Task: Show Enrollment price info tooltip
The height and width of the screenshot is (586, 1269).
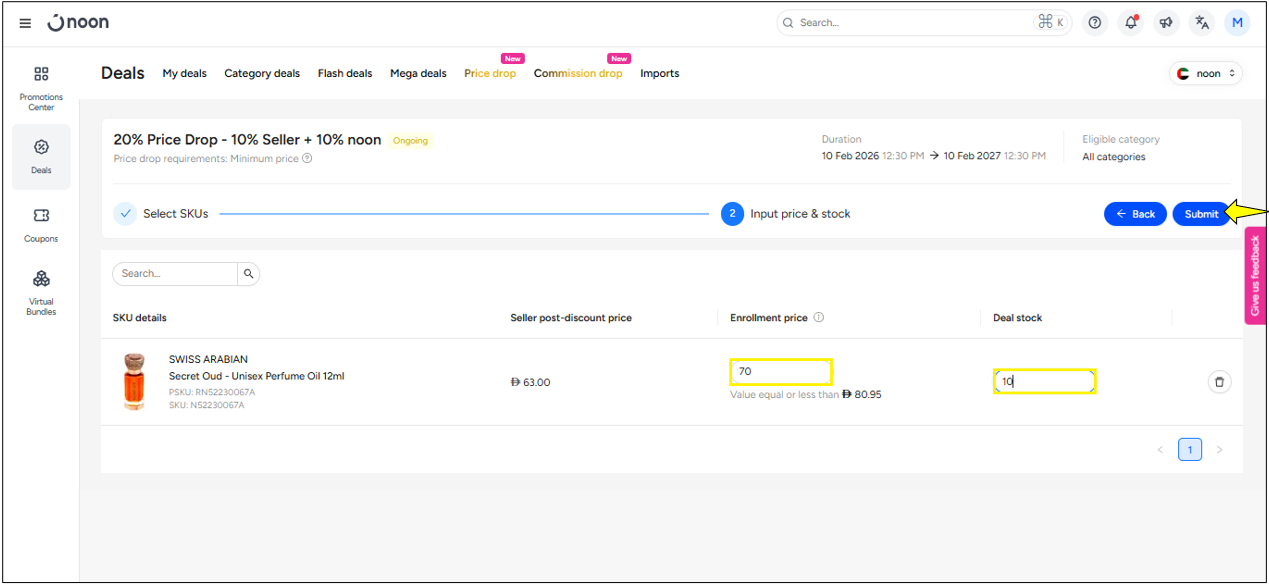Action: click(x=819, y=318)
